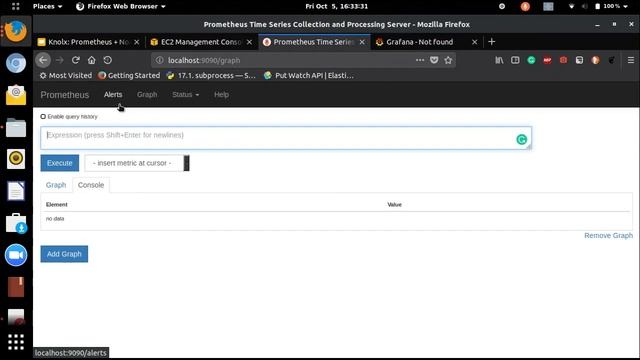Viewport: 640px width, 360px height.
Task: Click the Add Graph button
Action: click(64, 254)
